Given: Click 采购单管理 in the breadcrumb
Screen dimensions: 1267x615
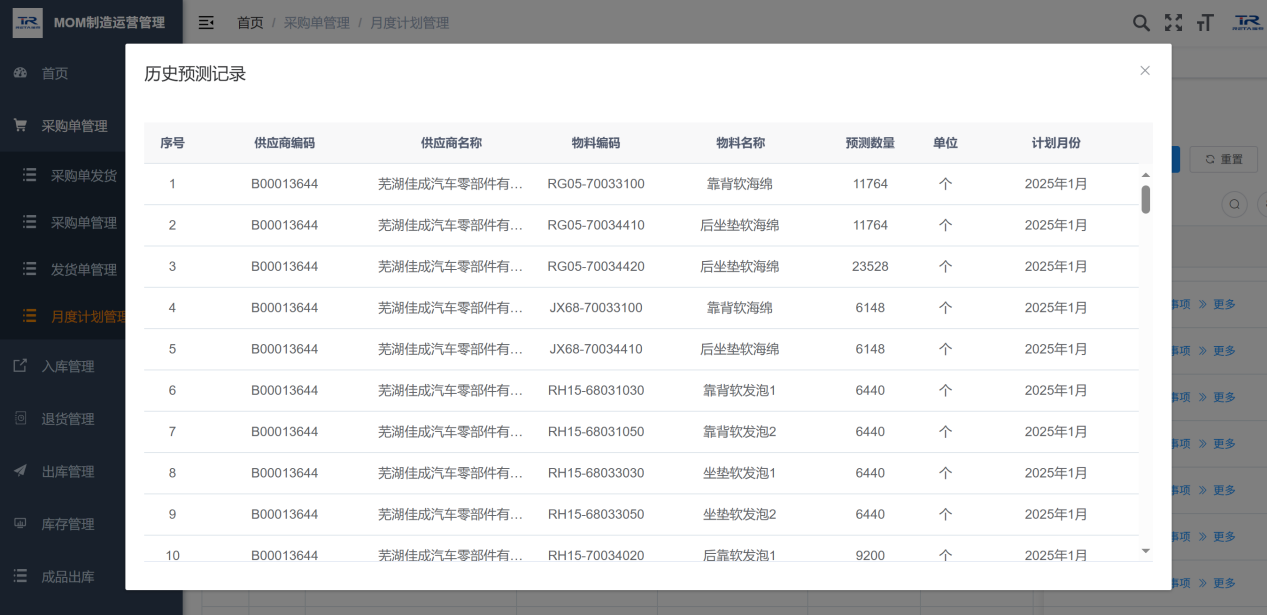Looking at the screenshot, I should click(317, 22).
